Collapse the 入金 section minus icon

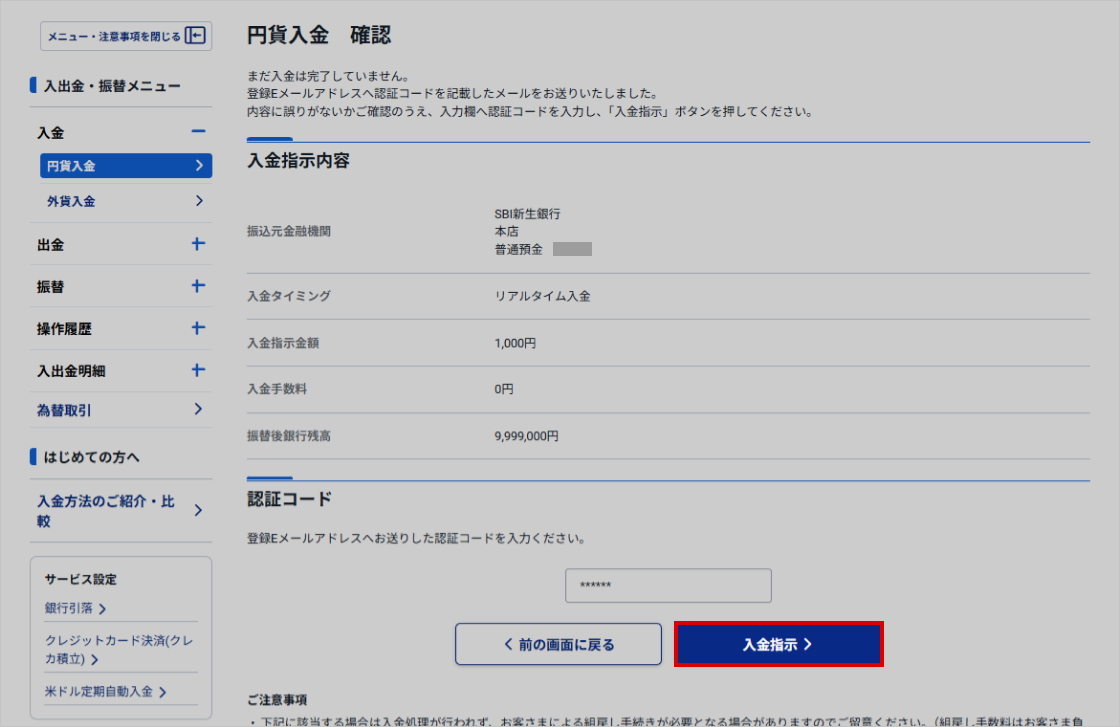click(x=198, y=132)
